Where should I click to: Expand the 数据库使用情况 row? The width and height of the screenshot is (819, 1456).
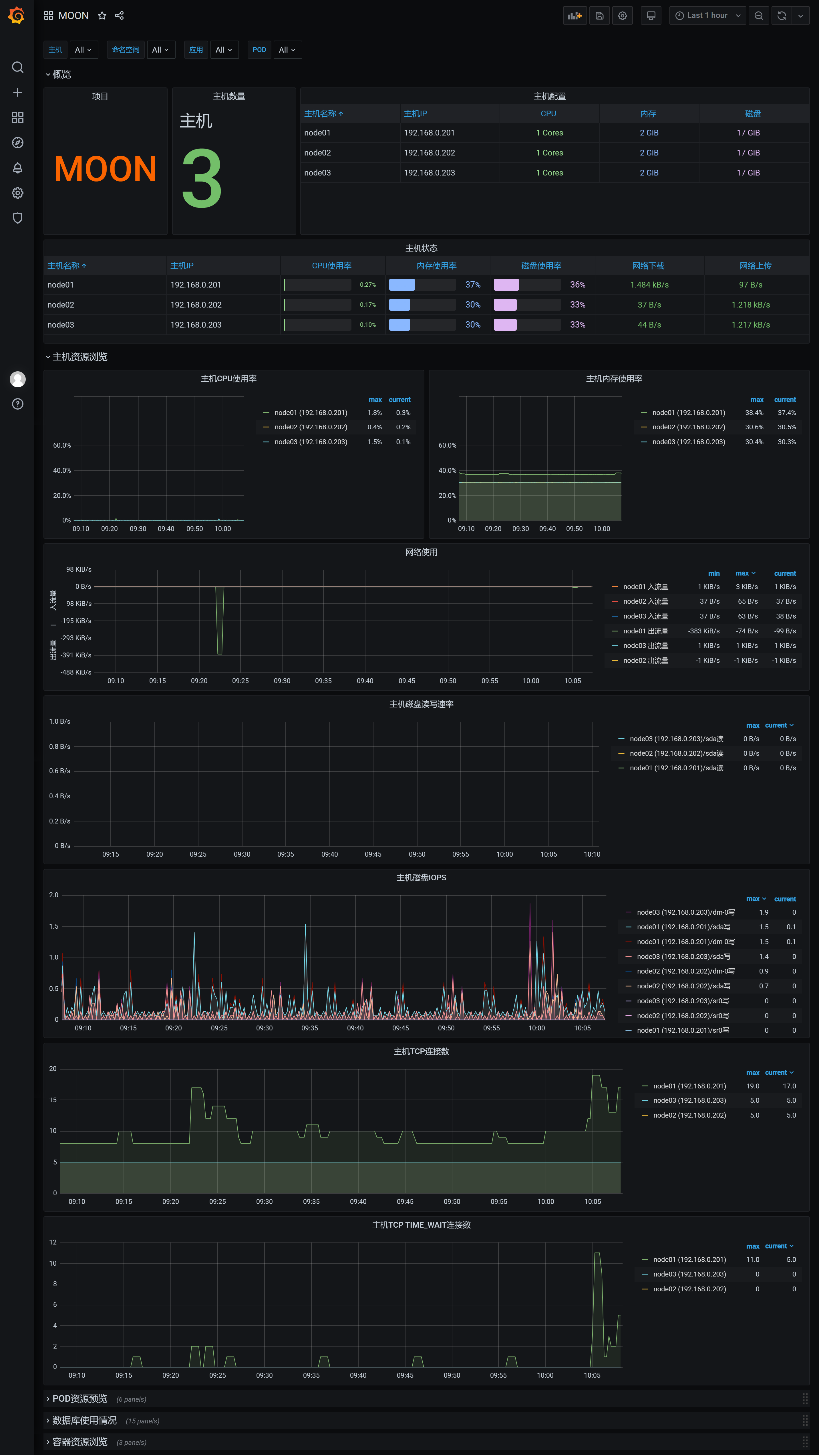(x=80, y=1420)
